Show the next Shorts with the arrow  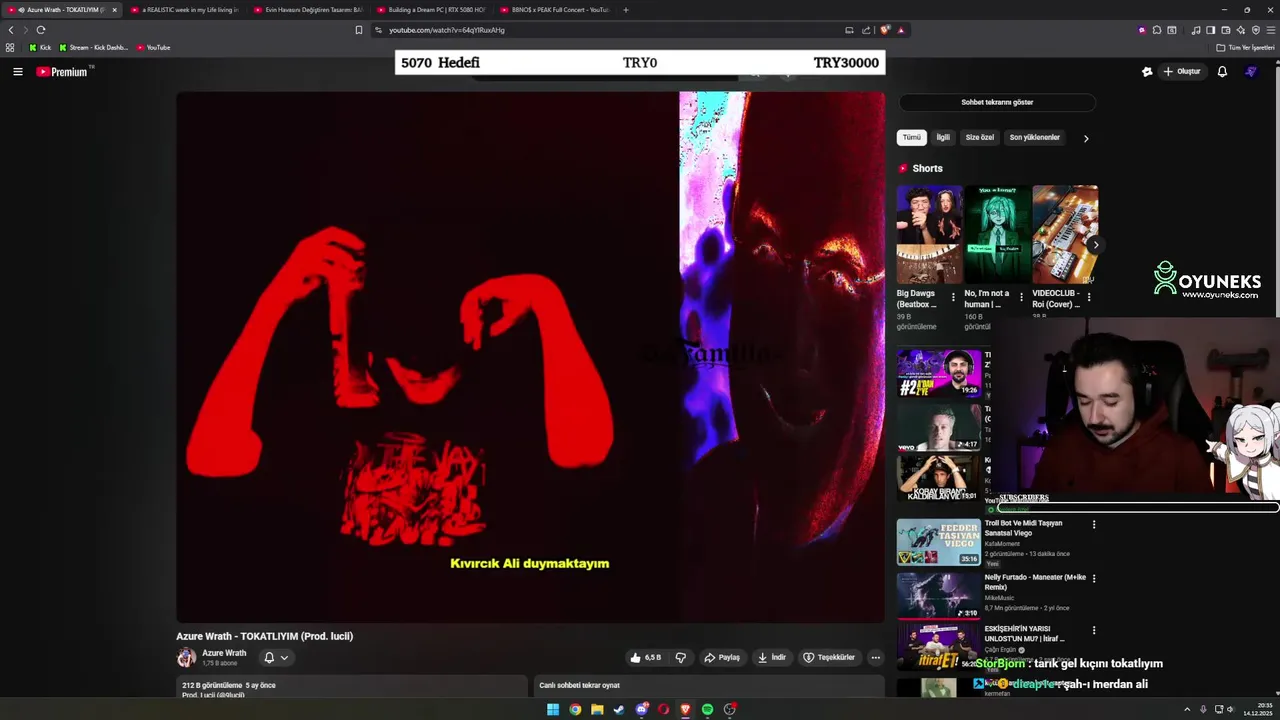(x=1096, y=245)
